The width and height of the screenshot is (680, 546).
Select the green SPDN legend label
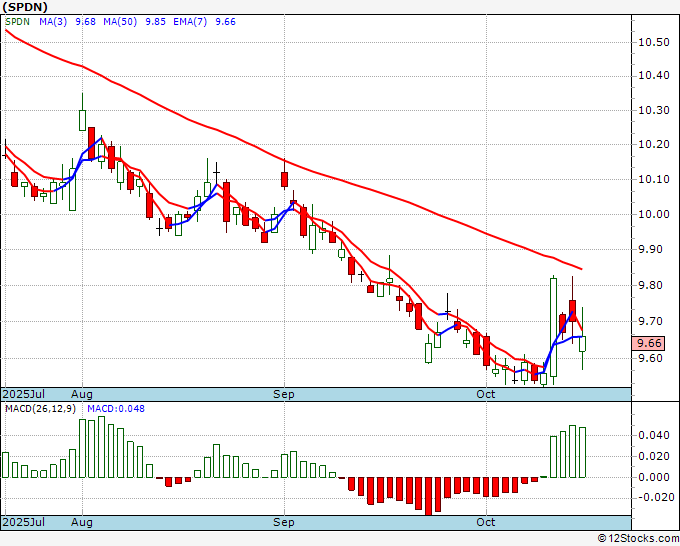(x=17, y=22)
